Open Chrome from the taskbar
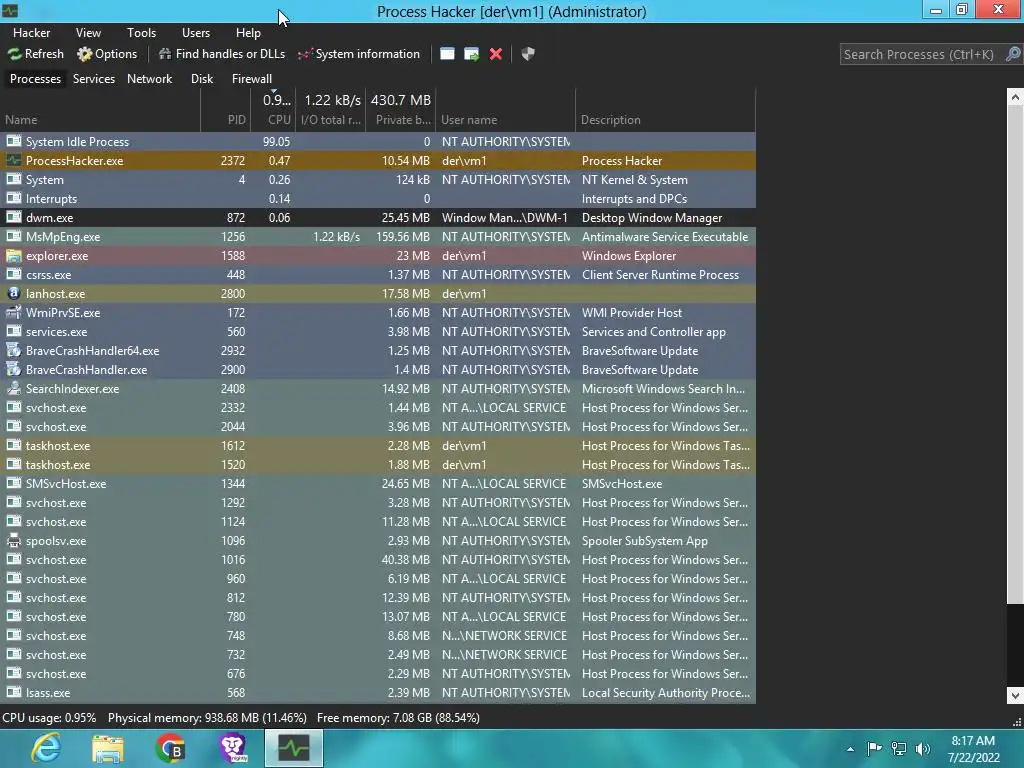 170,748
